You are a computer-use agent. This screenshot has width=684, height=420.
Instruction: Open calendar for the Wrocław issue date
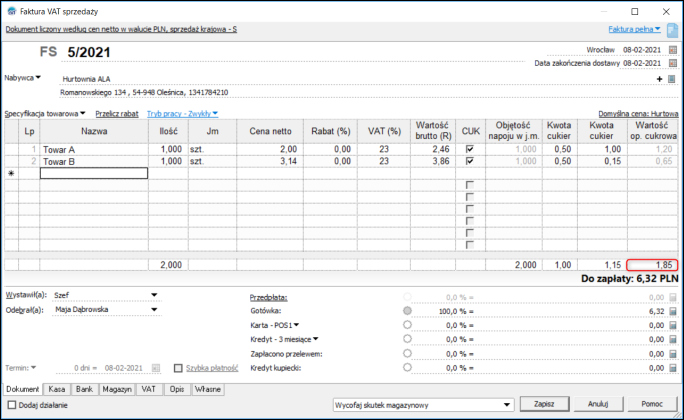[x=671, y=48]
